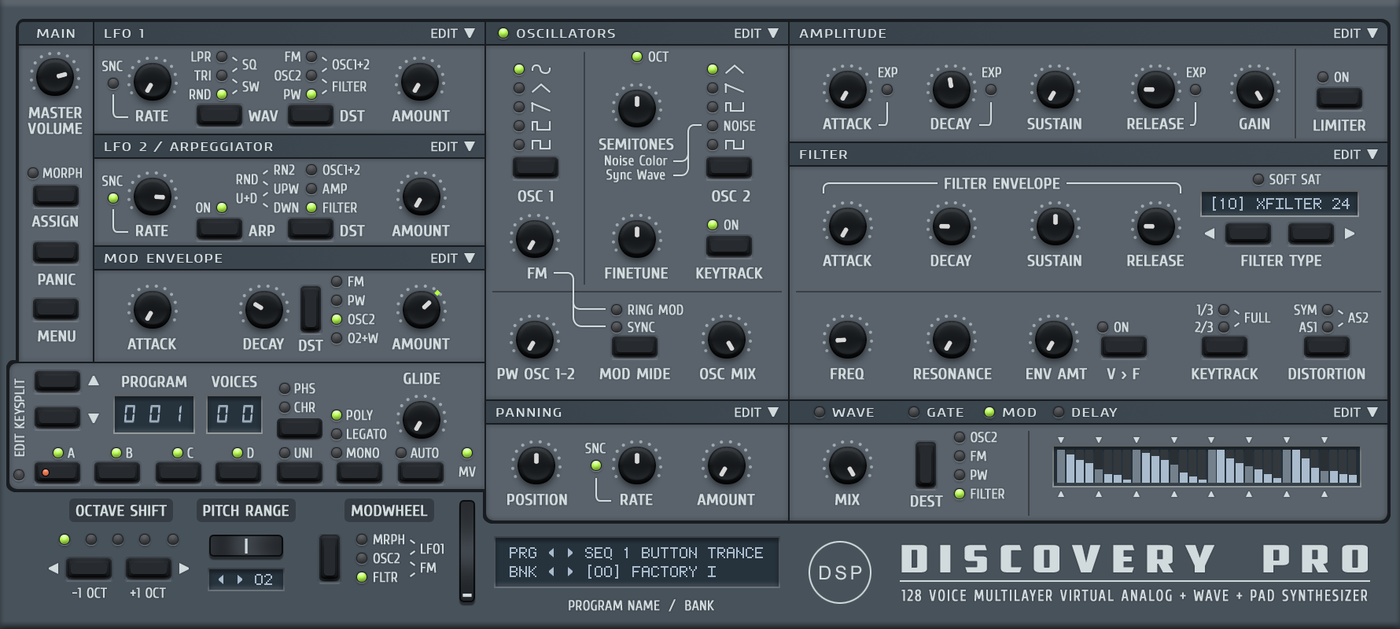The image size is (1400, 629).
Task: Click the PW OSC 1-2 knob
Action: [x=535, y=338]
